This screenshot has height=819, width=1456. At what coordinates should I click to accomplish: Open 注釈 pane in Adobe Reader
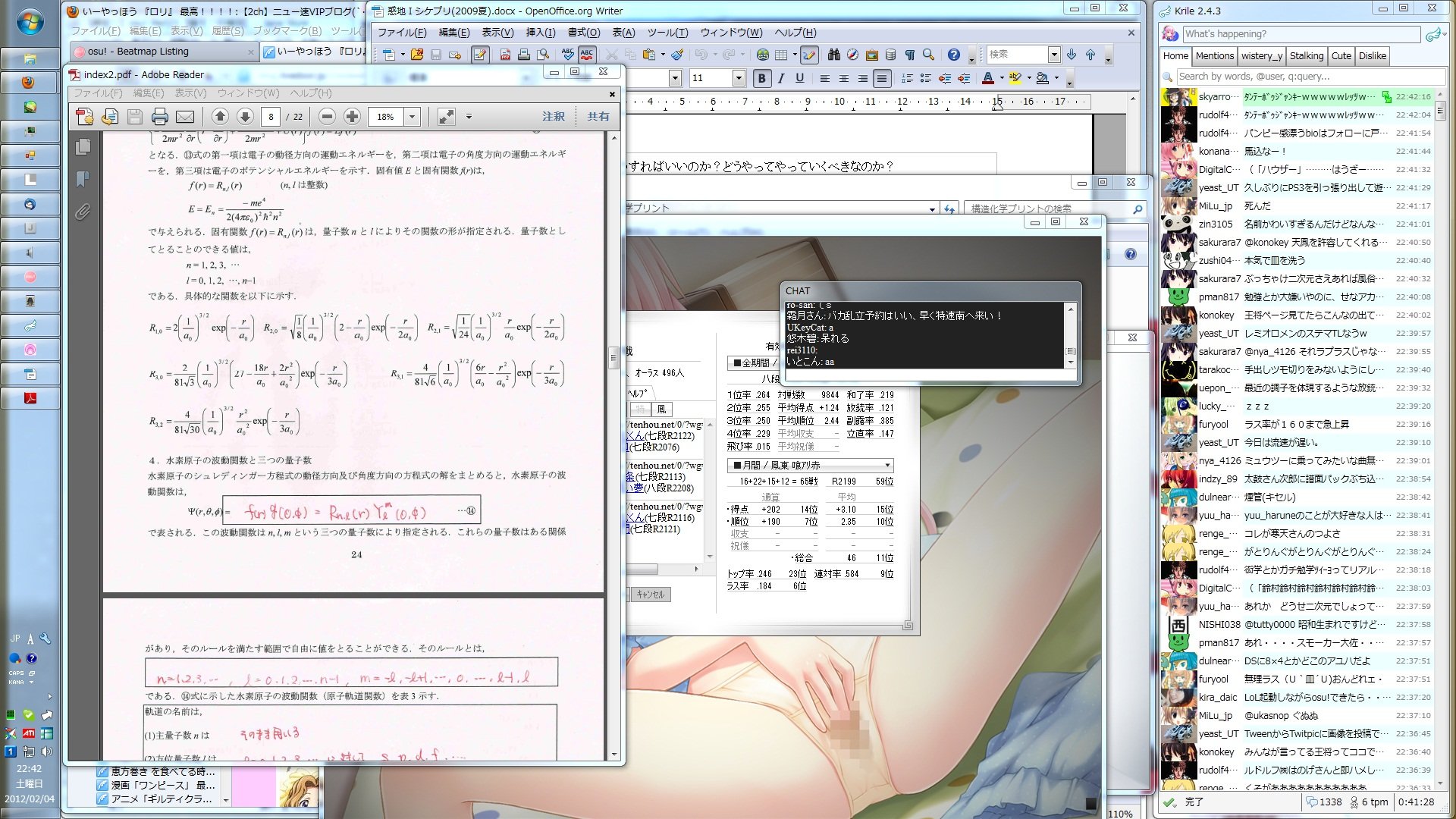click(553, 117)
